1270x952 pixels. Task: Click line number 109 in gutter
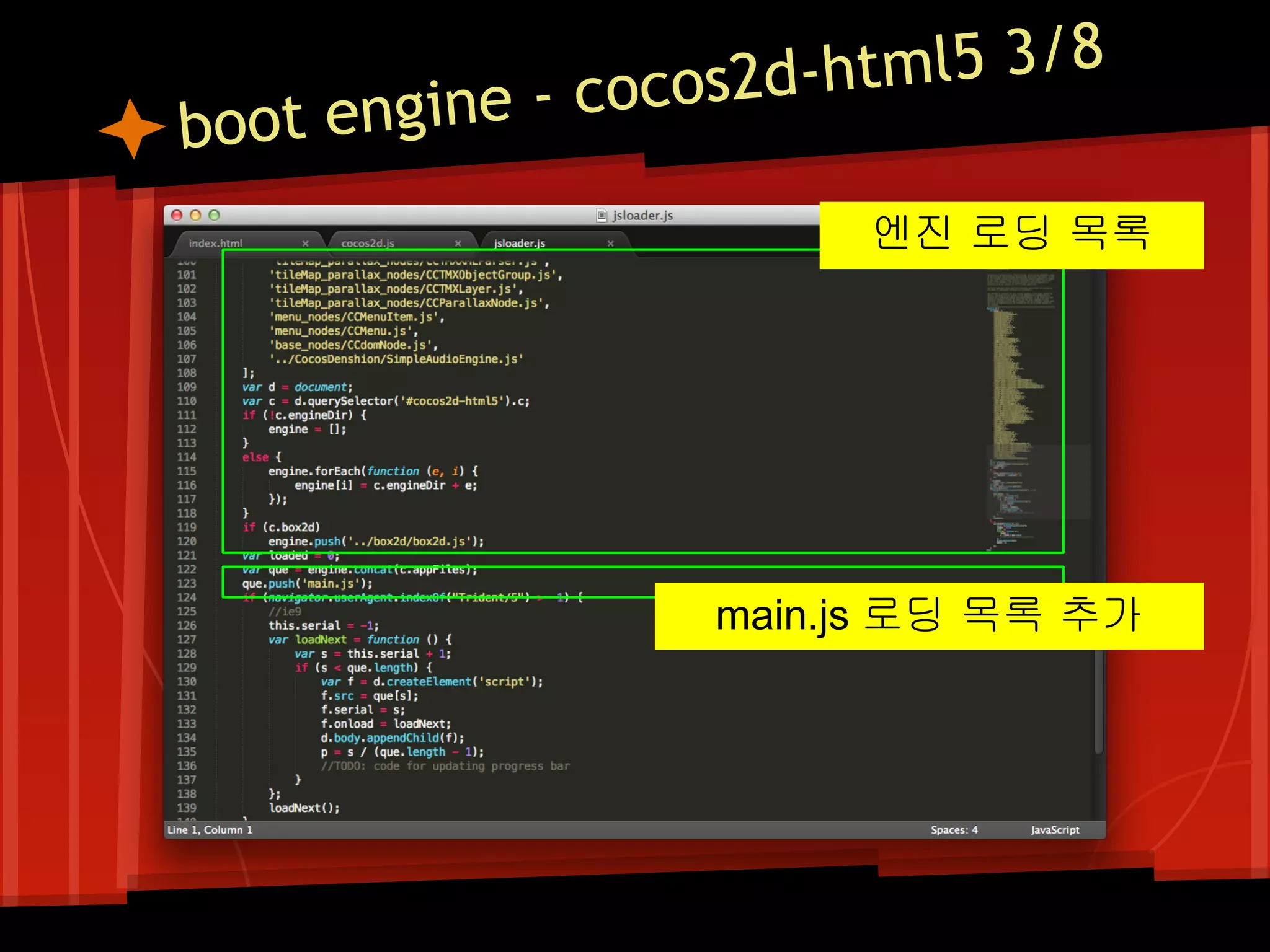coord(187,387)
